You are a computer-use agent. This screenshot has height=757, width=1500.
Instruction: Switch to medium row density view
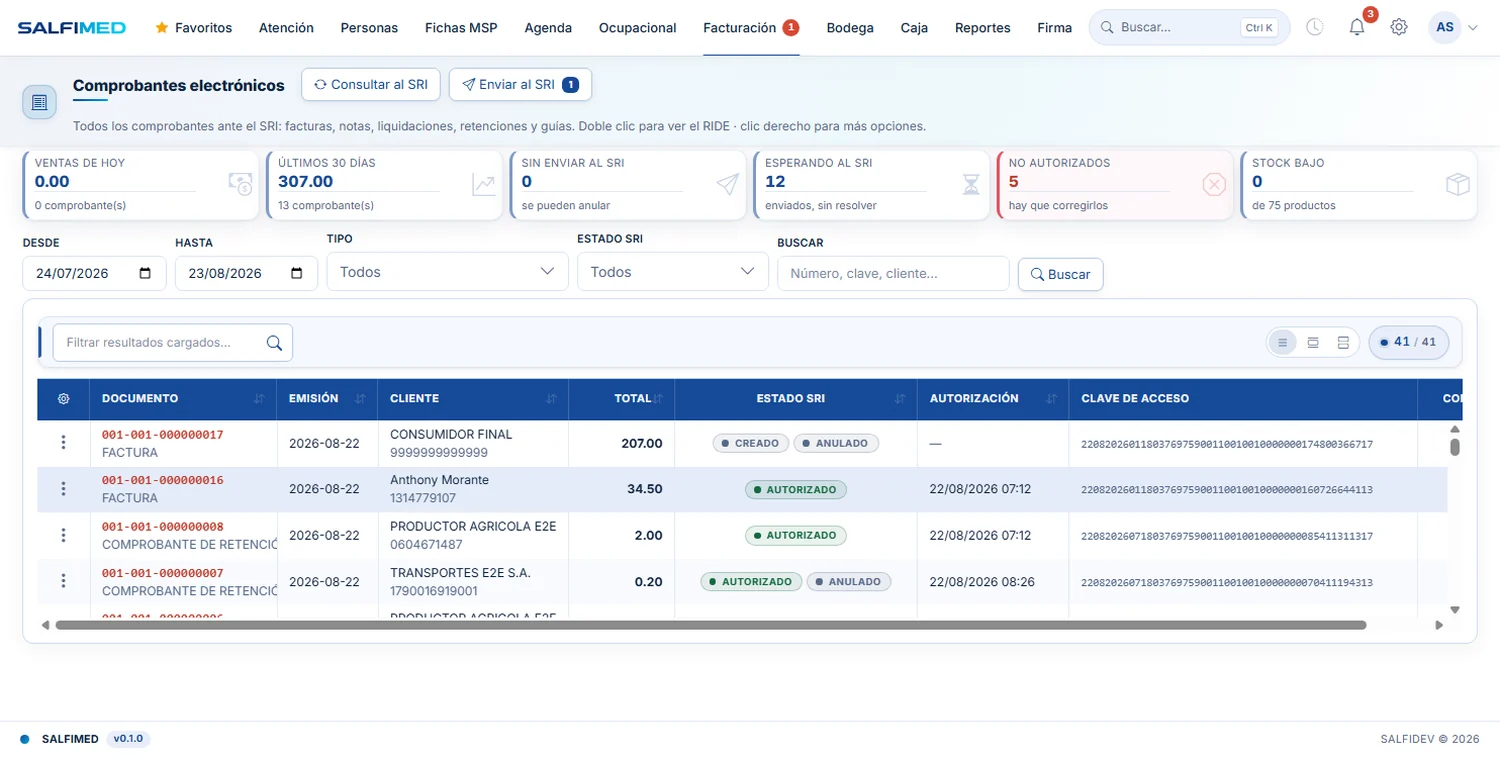1313,342
